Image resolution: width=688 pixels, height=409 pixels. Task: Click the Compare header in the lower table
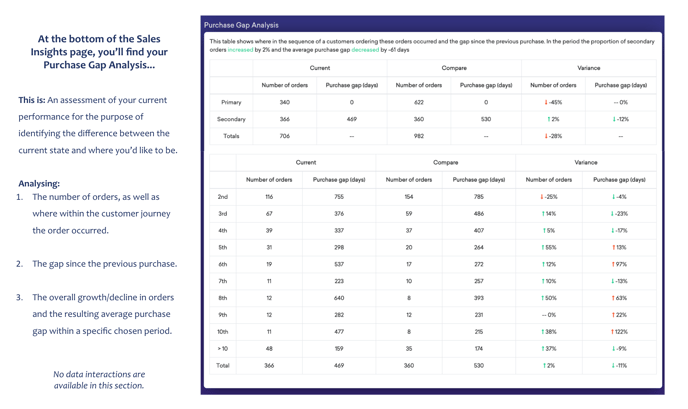point(445,162)
